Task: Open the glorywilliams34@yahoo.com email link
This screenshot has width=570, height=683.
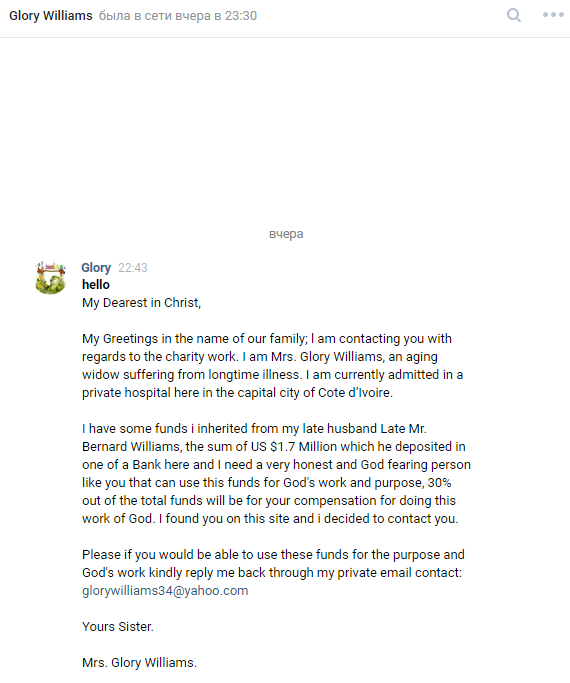Action: [165, 591]
